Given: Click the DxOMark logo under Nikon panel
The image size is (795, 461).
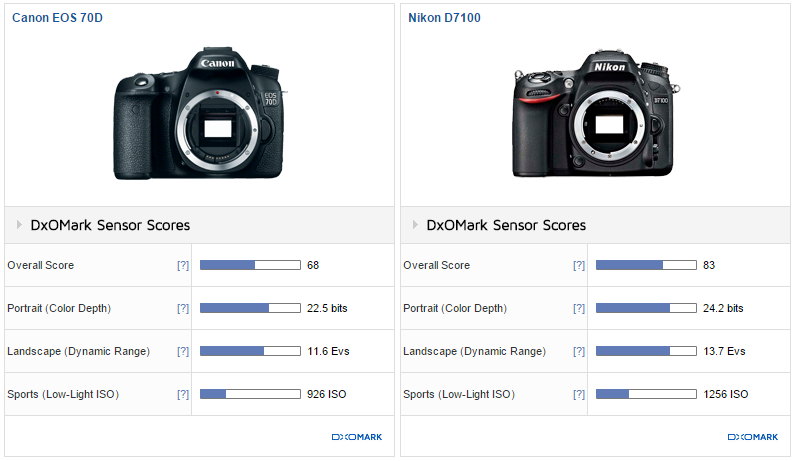Looking at the screenshot, I should click(753, 437).
